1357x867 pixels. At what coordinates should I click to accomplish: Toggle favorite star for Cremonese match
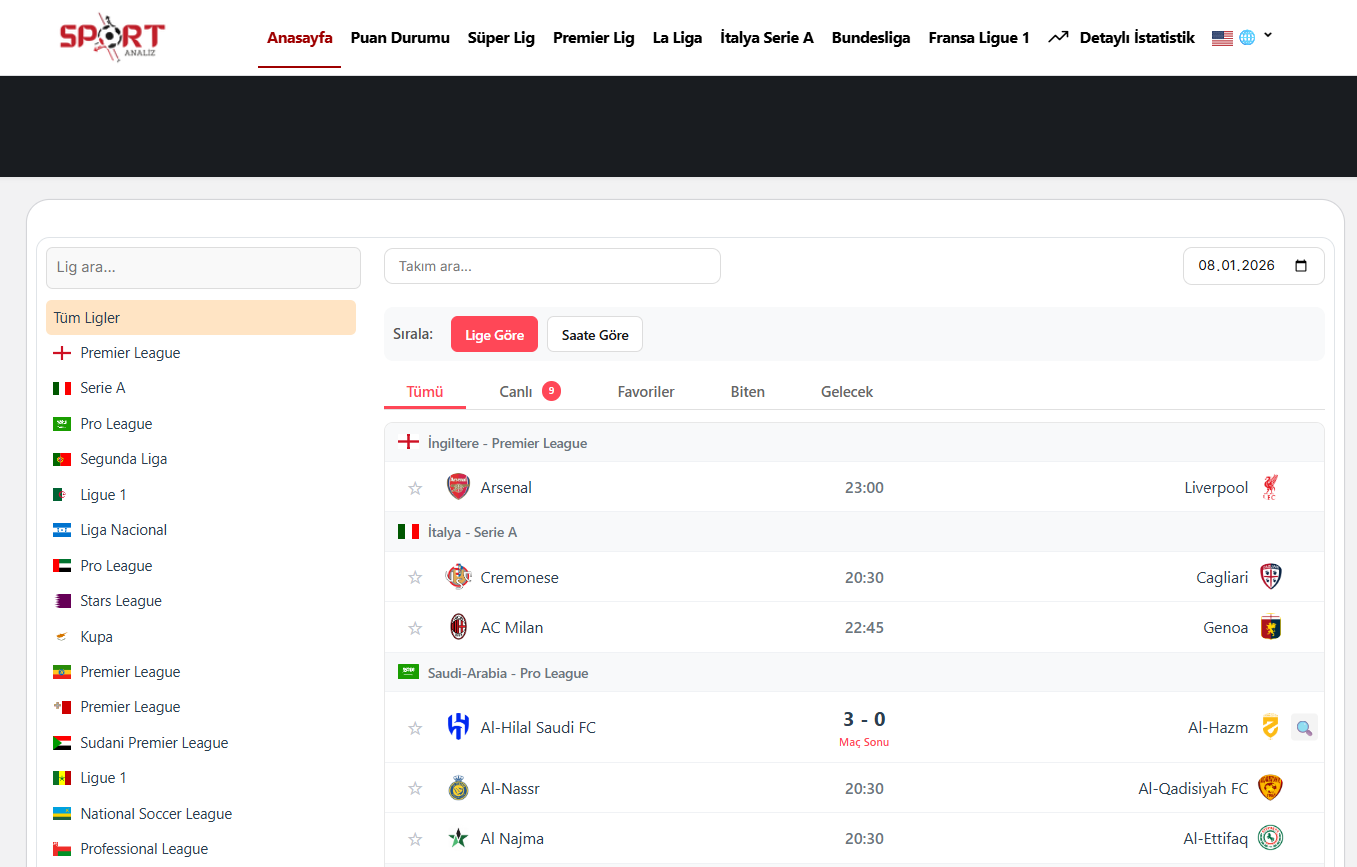pos(415,578)
